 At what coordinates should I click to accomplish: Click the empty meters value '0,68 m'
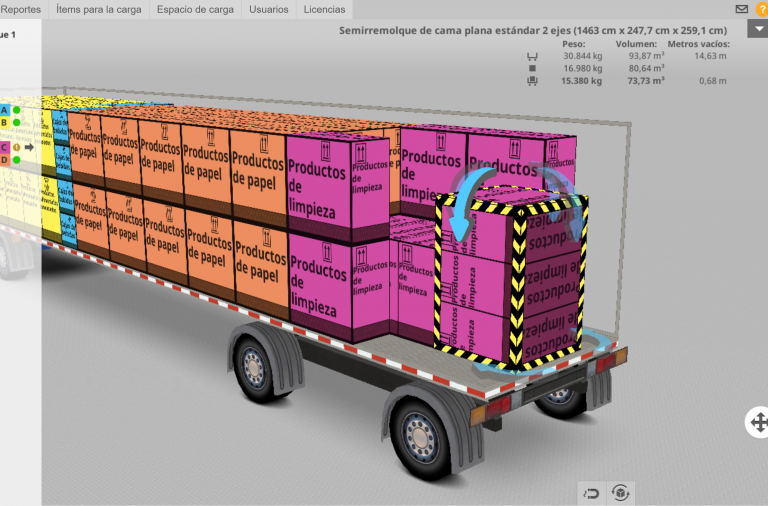[713, 81]
